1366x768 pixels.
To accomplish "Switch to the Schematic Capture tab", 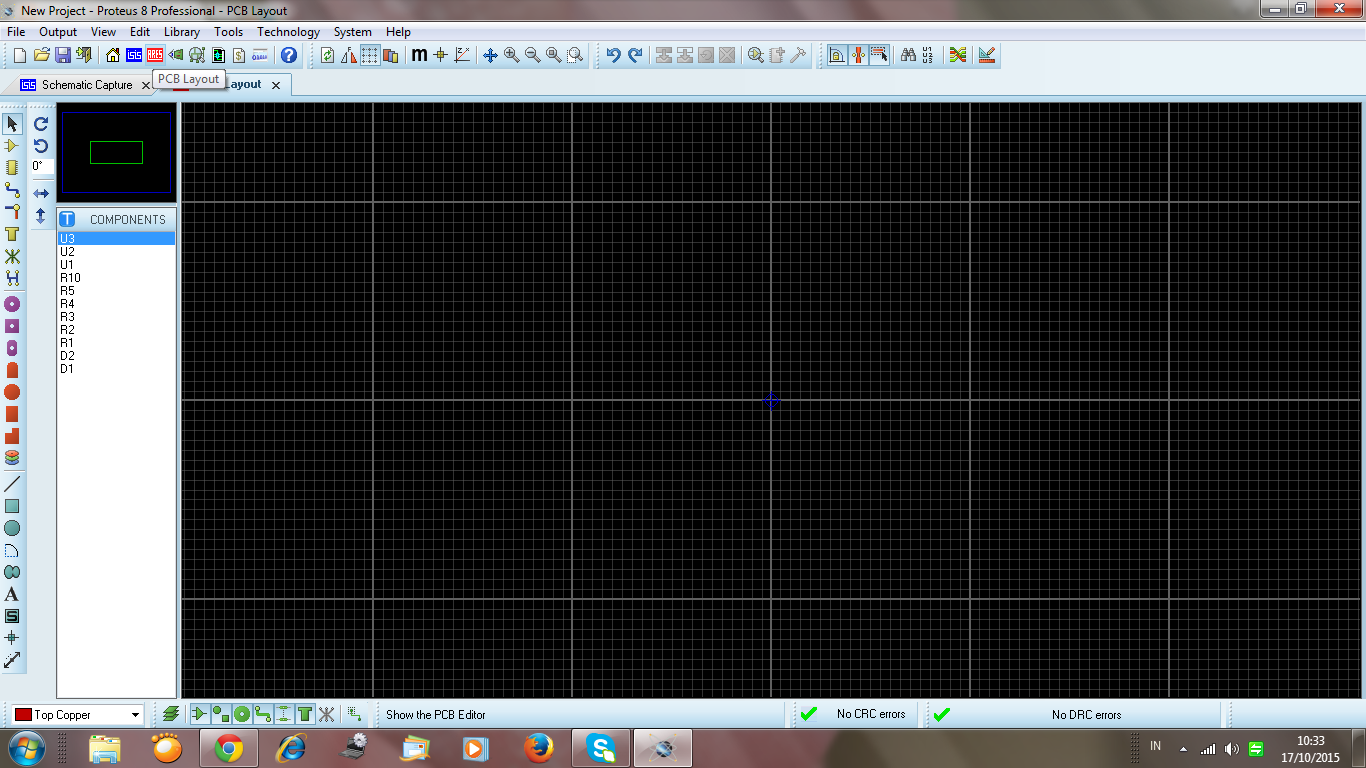I will point(86,85).
